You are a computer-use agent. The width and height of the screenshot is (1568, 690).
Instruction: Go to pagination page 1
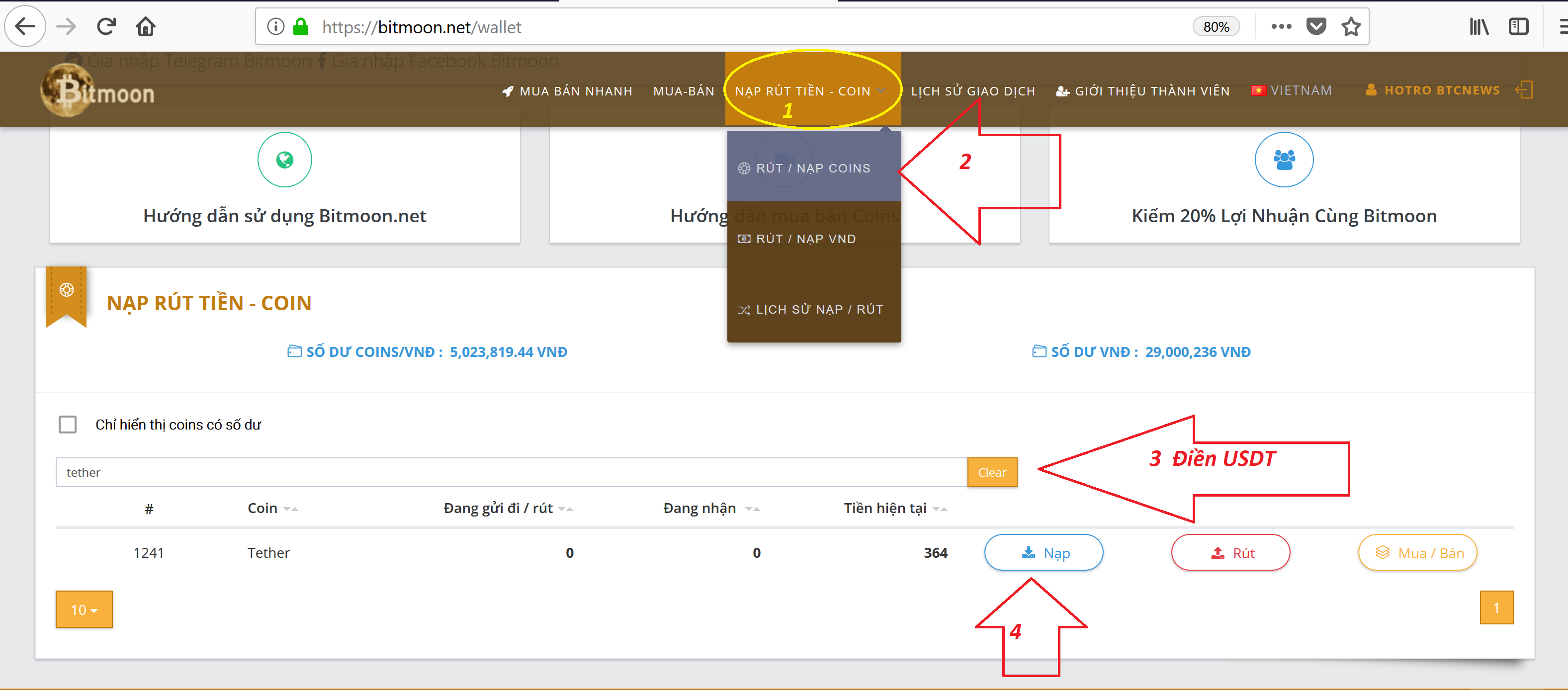tap(1496, 607)
